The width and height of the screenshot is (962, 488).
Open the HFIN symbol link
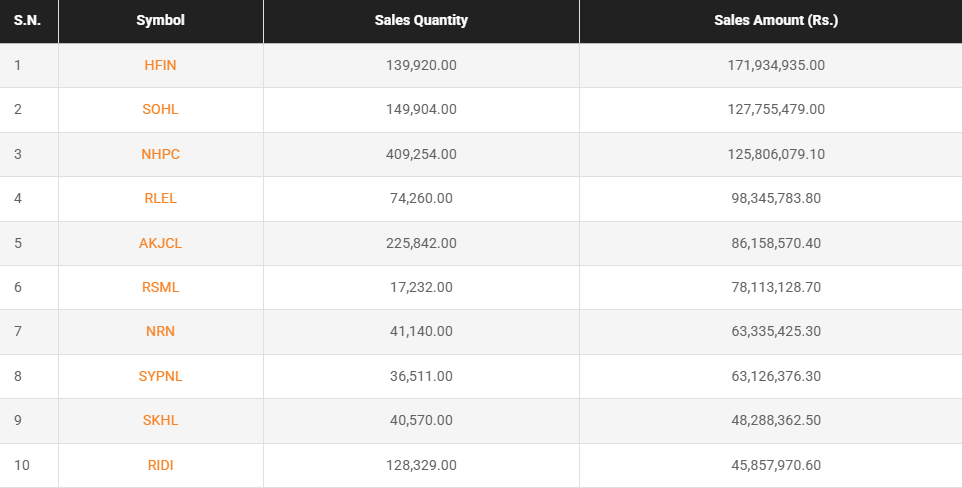(160, 65)
